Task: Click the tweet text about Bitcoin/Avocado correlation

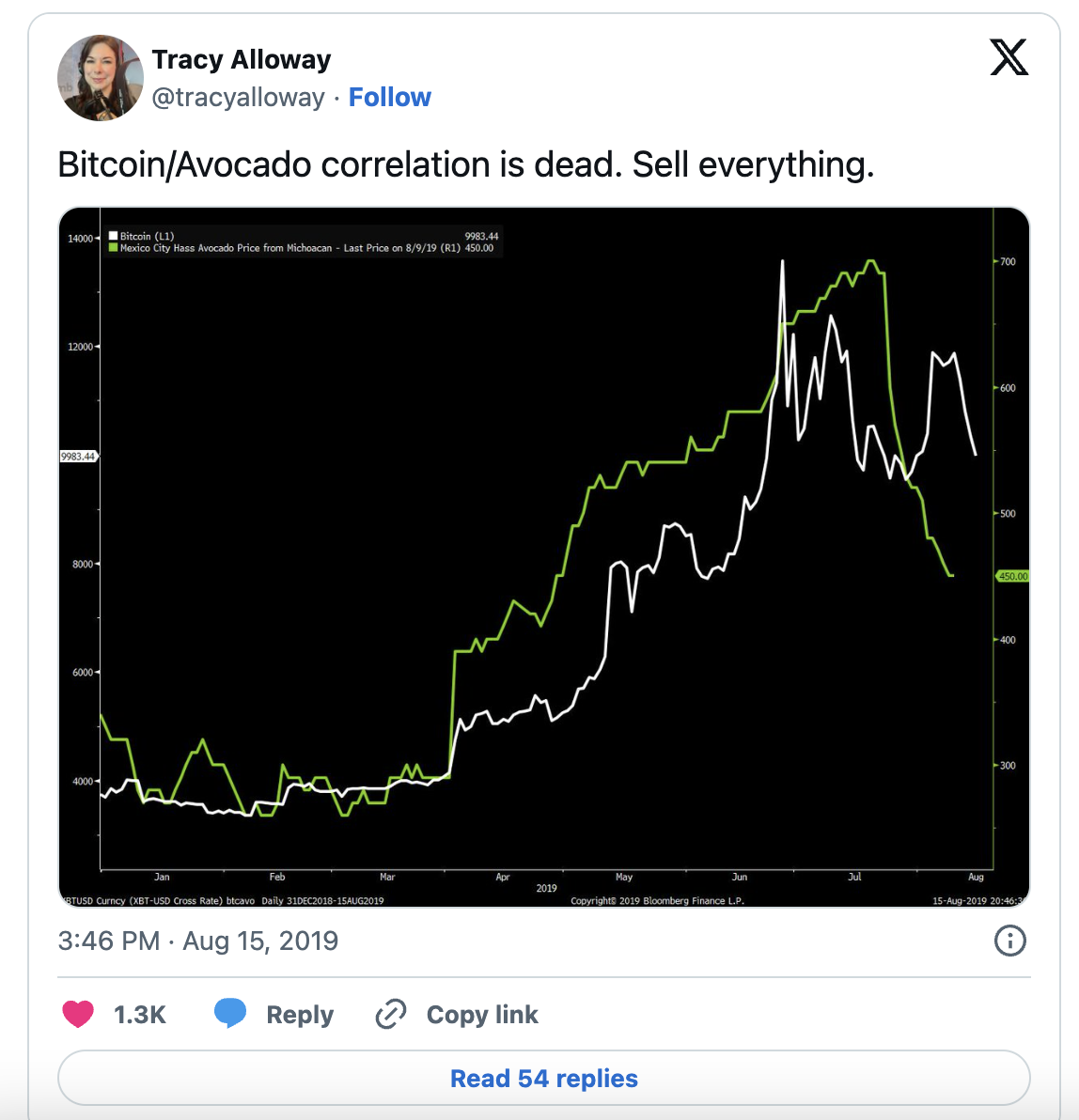Action: 466,165
